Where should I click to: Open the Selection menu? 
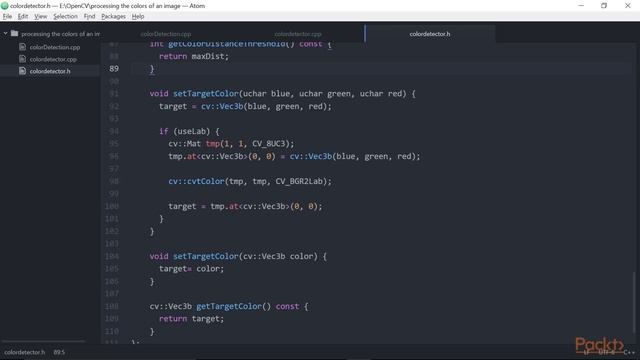pos(65,16)
